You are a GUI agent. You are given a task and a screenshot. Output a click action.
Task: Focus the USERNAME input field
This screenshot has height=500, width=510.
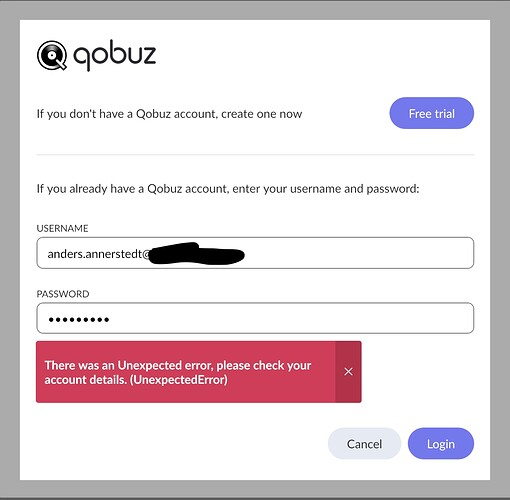coord(255,253)
